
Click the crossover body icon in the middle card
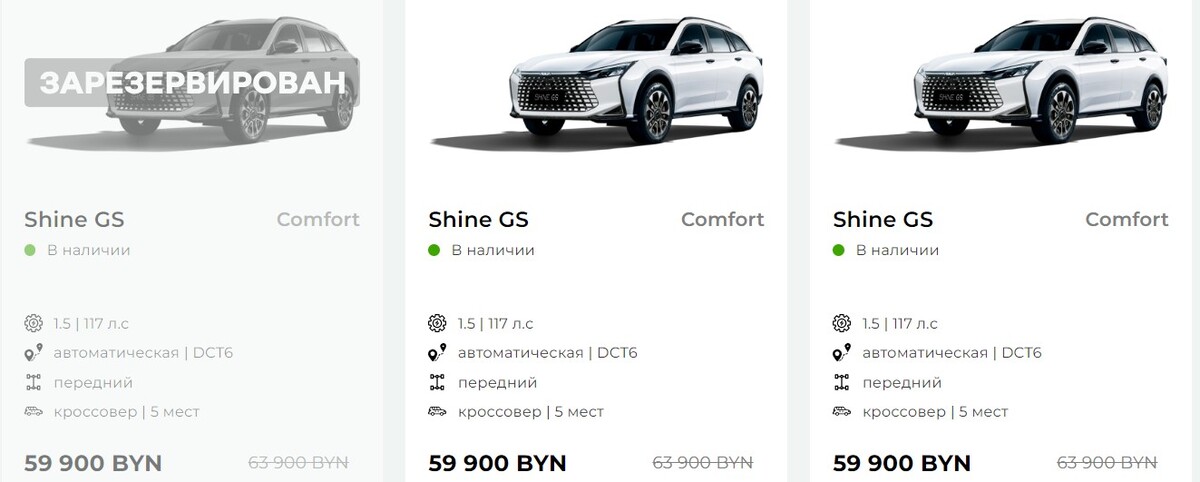point(437,412)
